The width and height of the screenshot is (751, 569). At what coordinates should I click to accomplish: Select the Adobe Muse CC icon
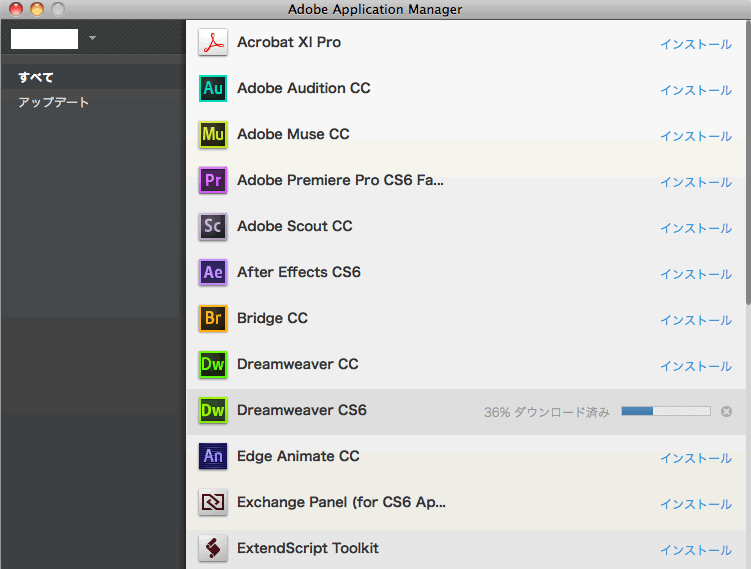point(213,135)
